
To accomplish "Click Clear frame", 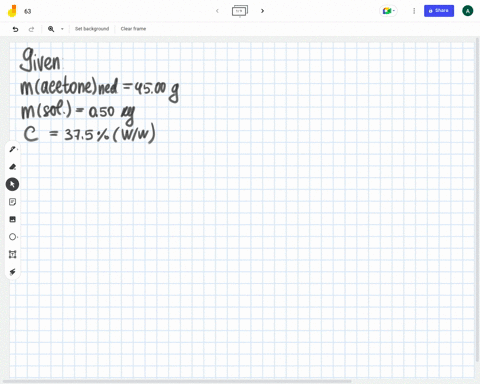I will (x=133, y=29).
